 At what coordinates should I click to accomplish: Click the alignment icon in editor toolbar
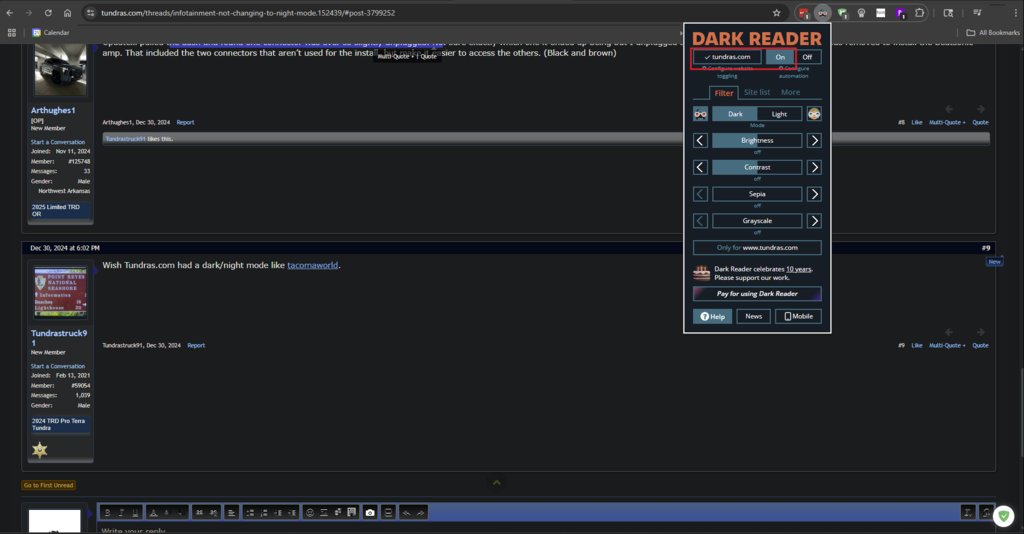231,513
